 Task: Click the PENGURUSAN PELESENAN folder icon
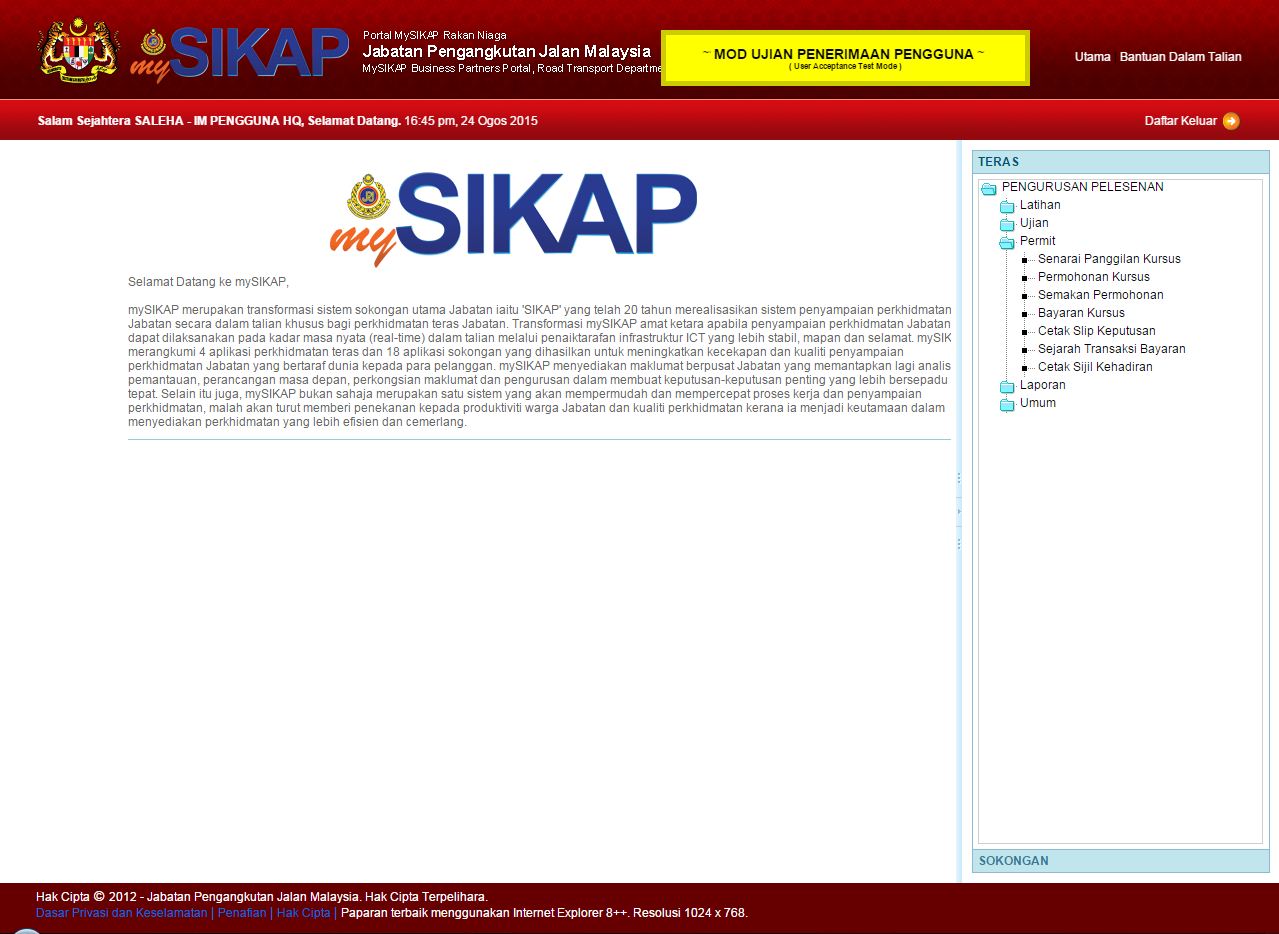[989, 188]
